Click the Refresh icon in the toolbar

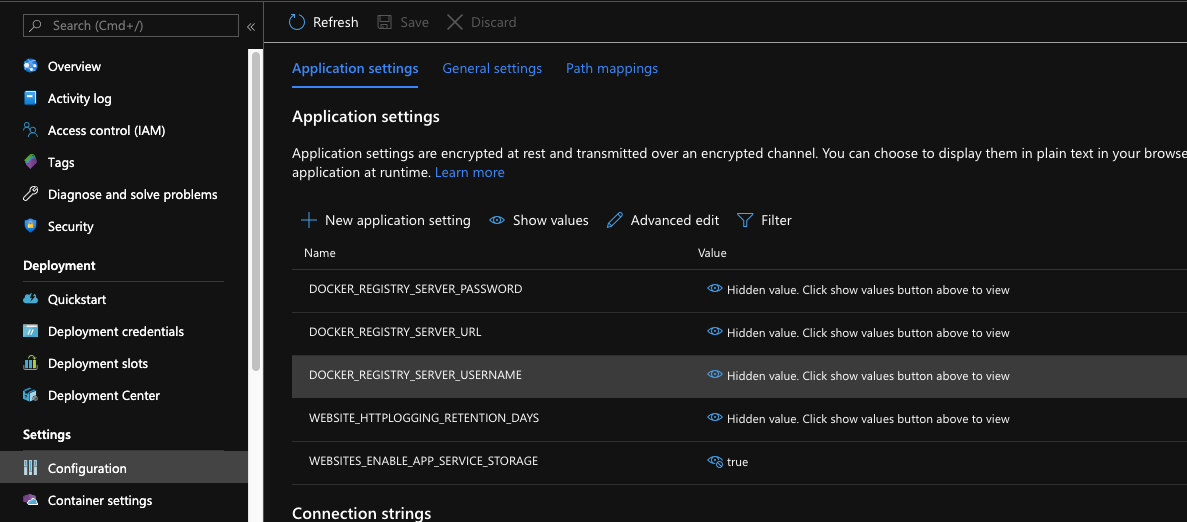(297, 22)
